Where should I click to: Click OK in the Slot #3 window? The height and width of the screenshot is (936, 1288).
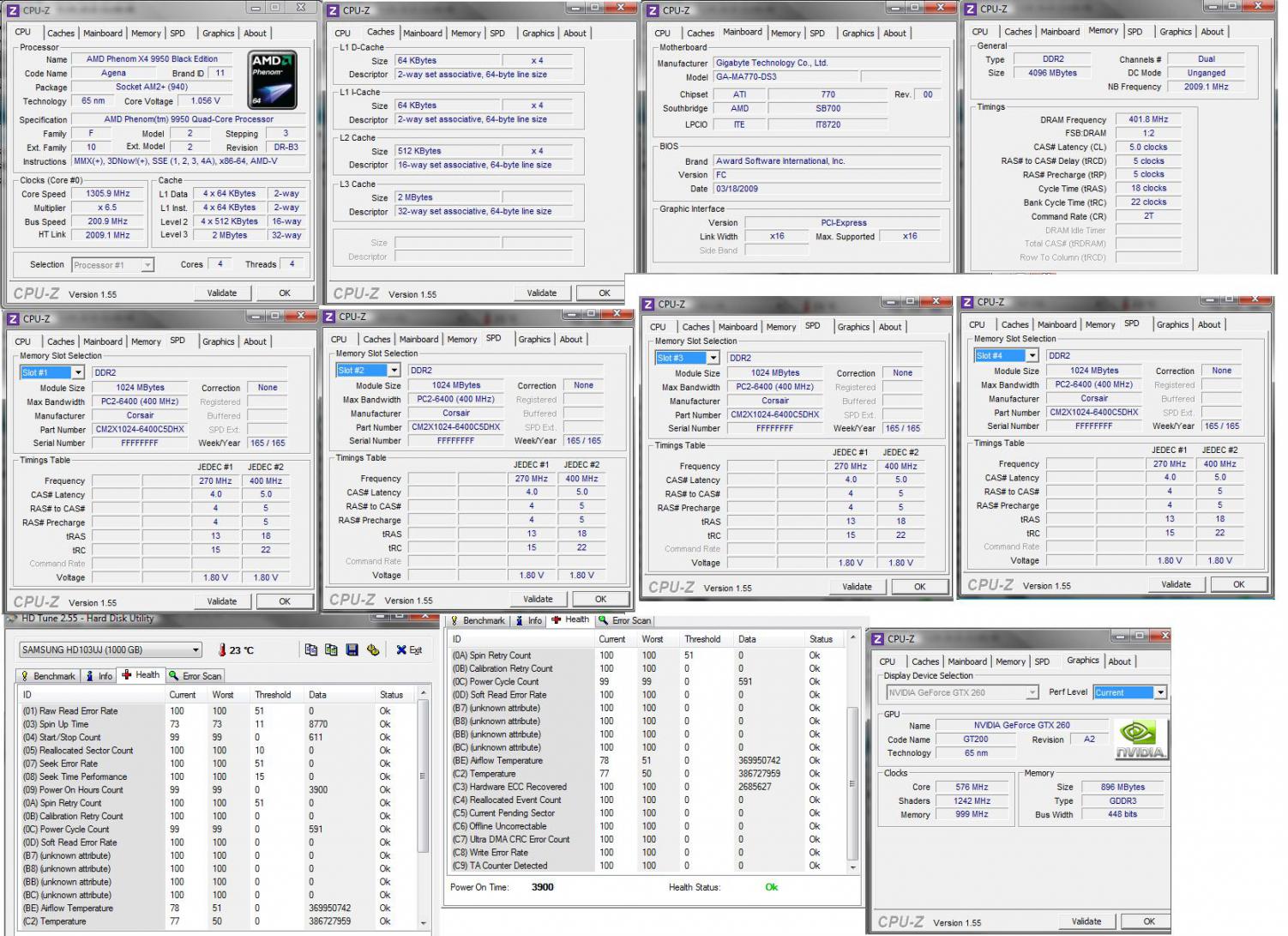click(919, 587)
